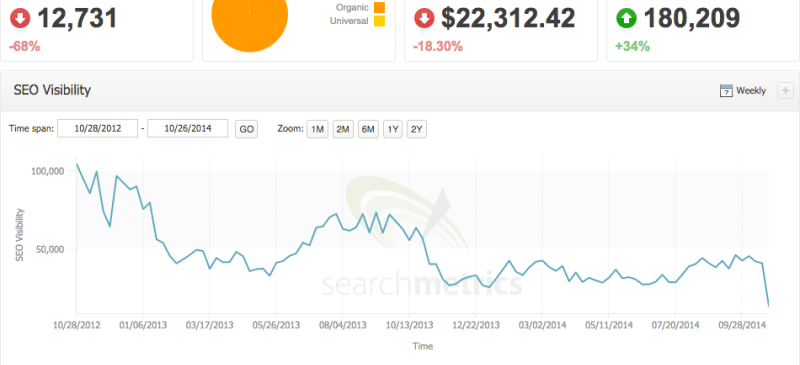Viewport: 800px width, 365px height.
Task: Click the 09/28/2014 x-axis label
Action: coord(741,326)
